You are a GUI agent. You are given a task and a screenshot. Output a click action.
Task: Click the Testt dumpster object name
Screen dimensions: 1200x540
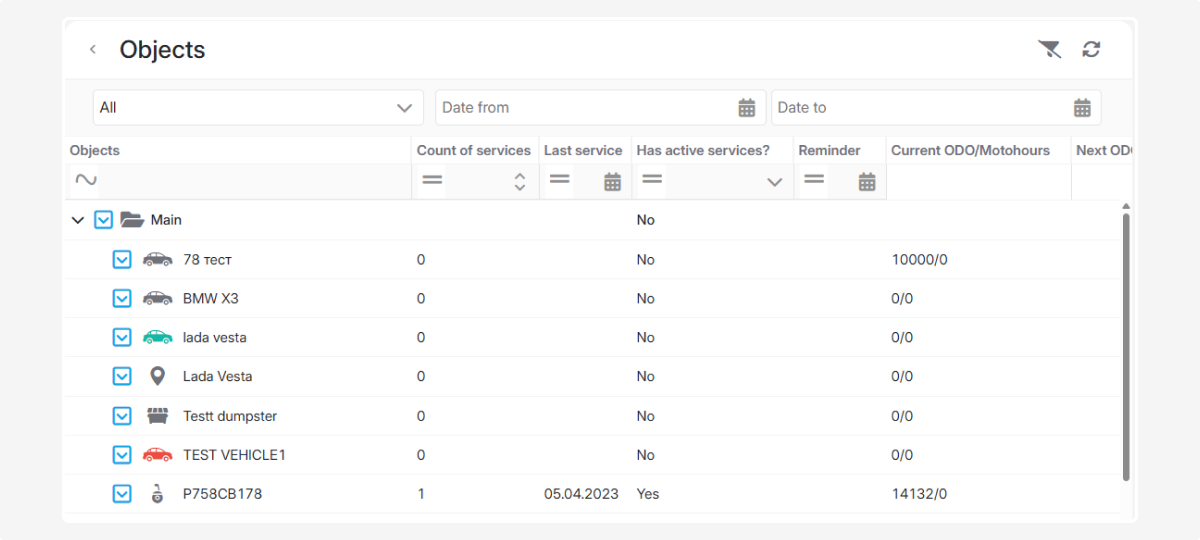click(x=230, y=416)
